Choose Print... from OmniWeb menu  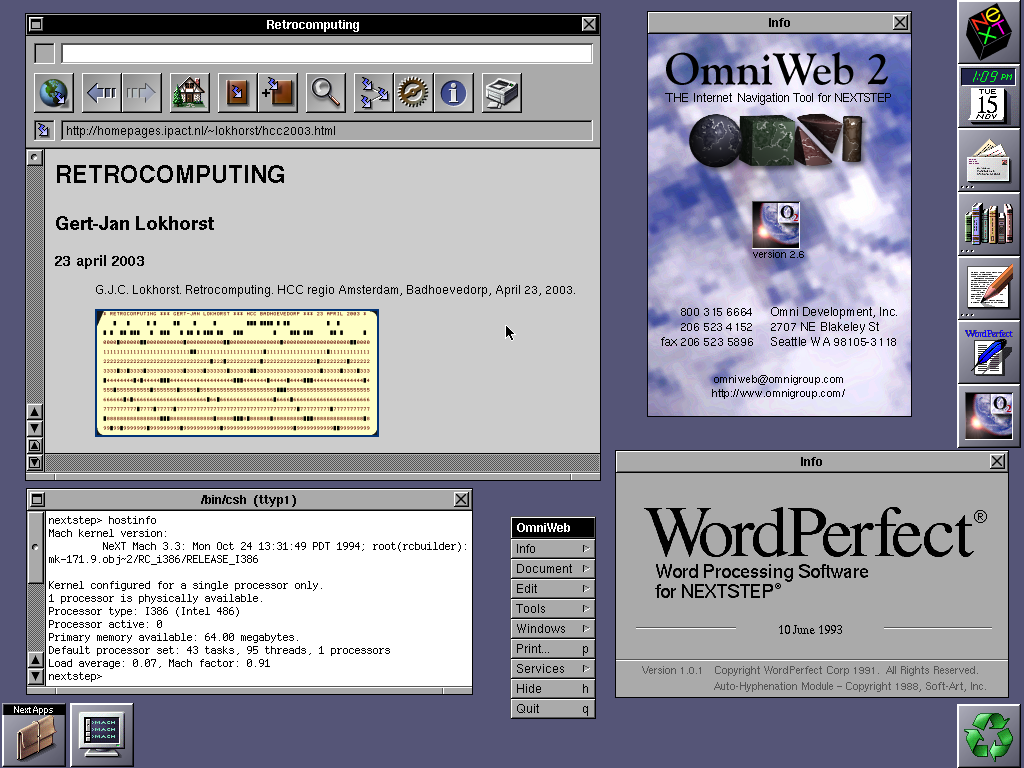[552, 648]
